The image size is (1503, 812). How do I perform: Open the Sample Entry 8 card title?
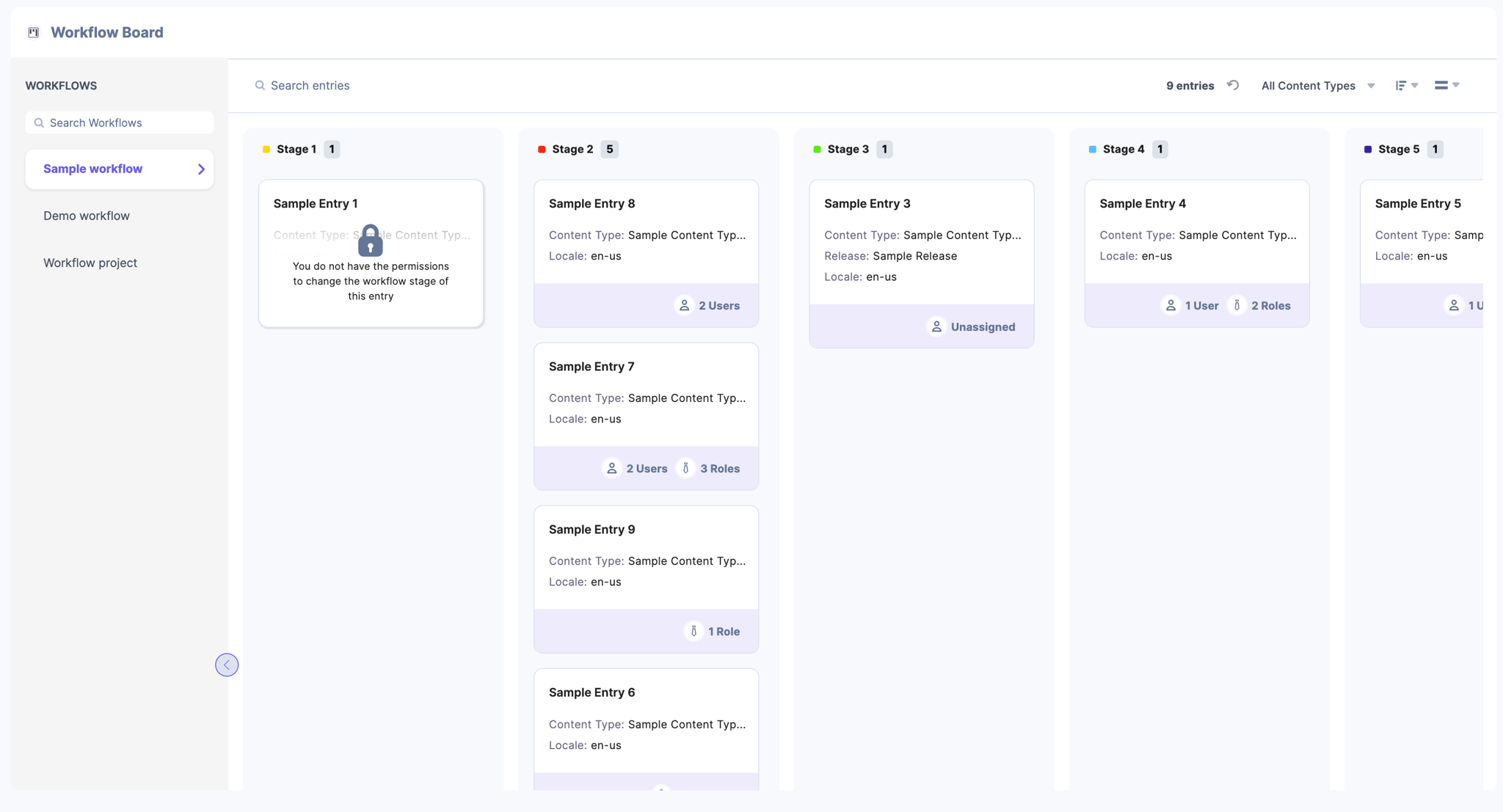592,204
